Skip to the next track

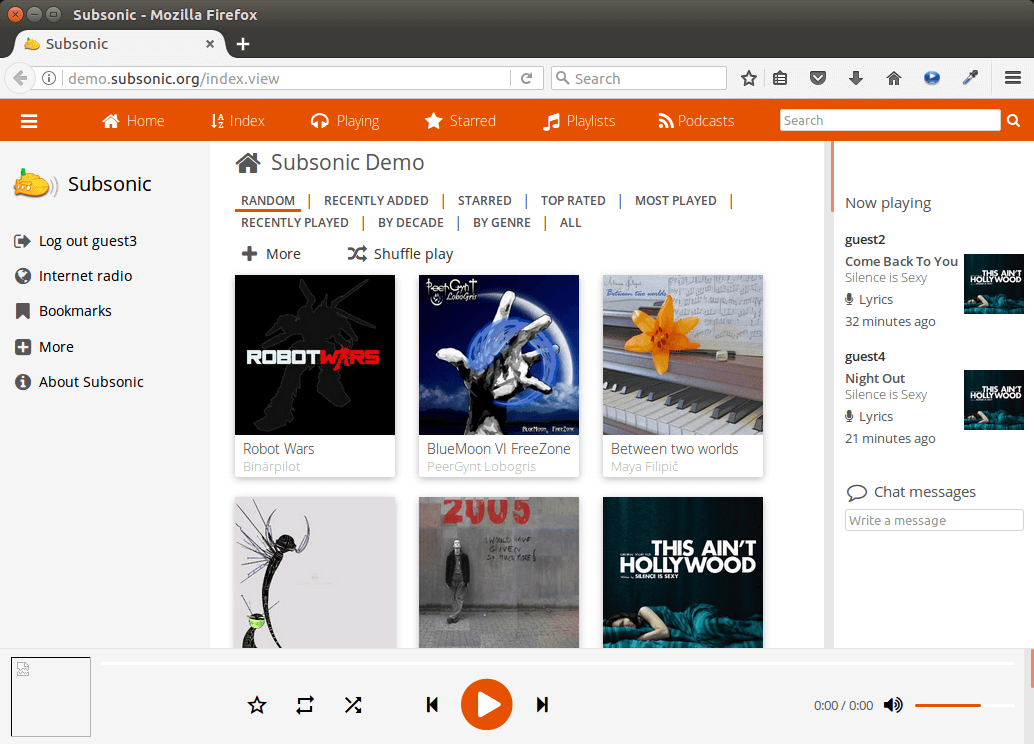[542, 705]
